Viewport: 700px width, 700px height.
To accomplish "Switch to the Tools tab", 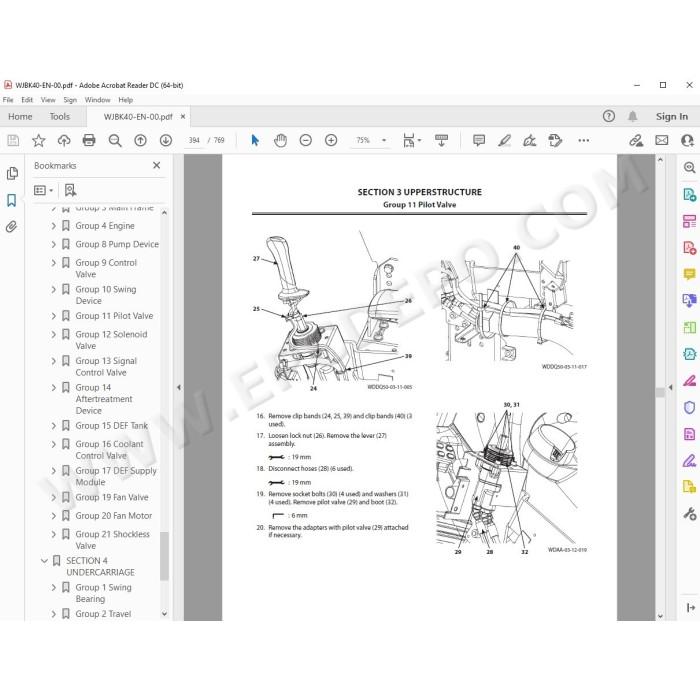I will point(60,117).
